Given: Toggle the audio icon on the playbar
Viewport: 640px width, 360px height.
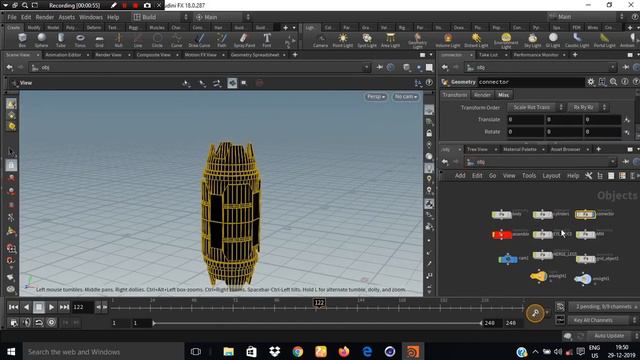Looking at the screenshot, I should coord(27,322).
